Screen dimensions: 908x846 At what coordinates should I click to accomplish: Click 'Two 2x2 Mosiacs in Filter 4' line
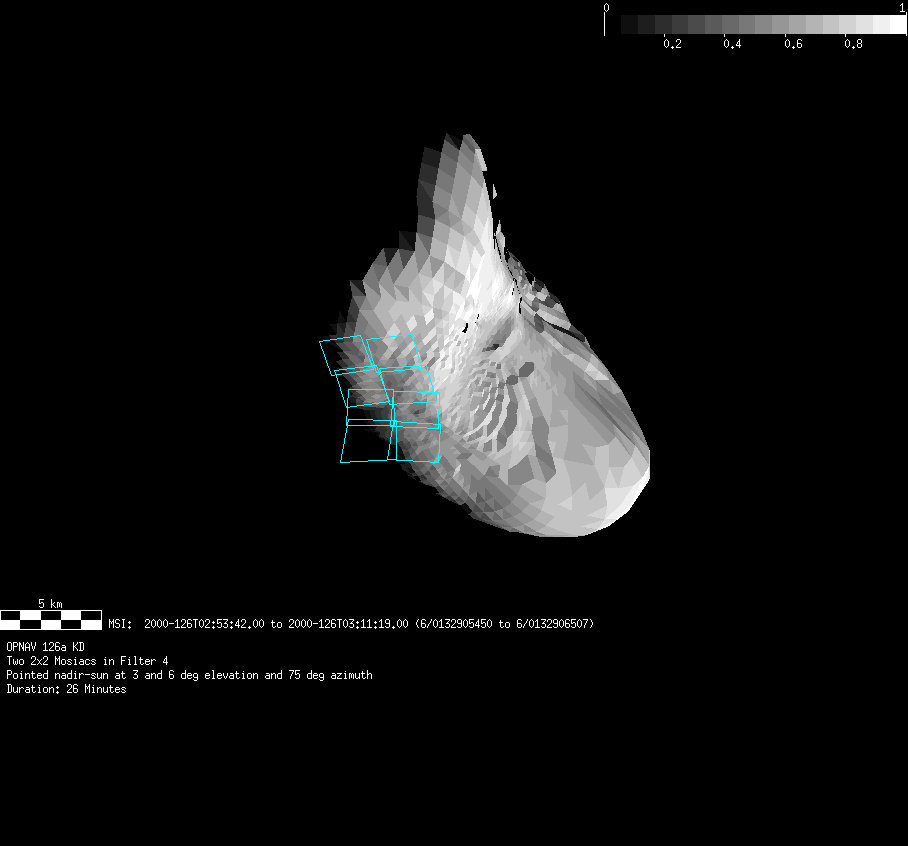pos(87,661)
